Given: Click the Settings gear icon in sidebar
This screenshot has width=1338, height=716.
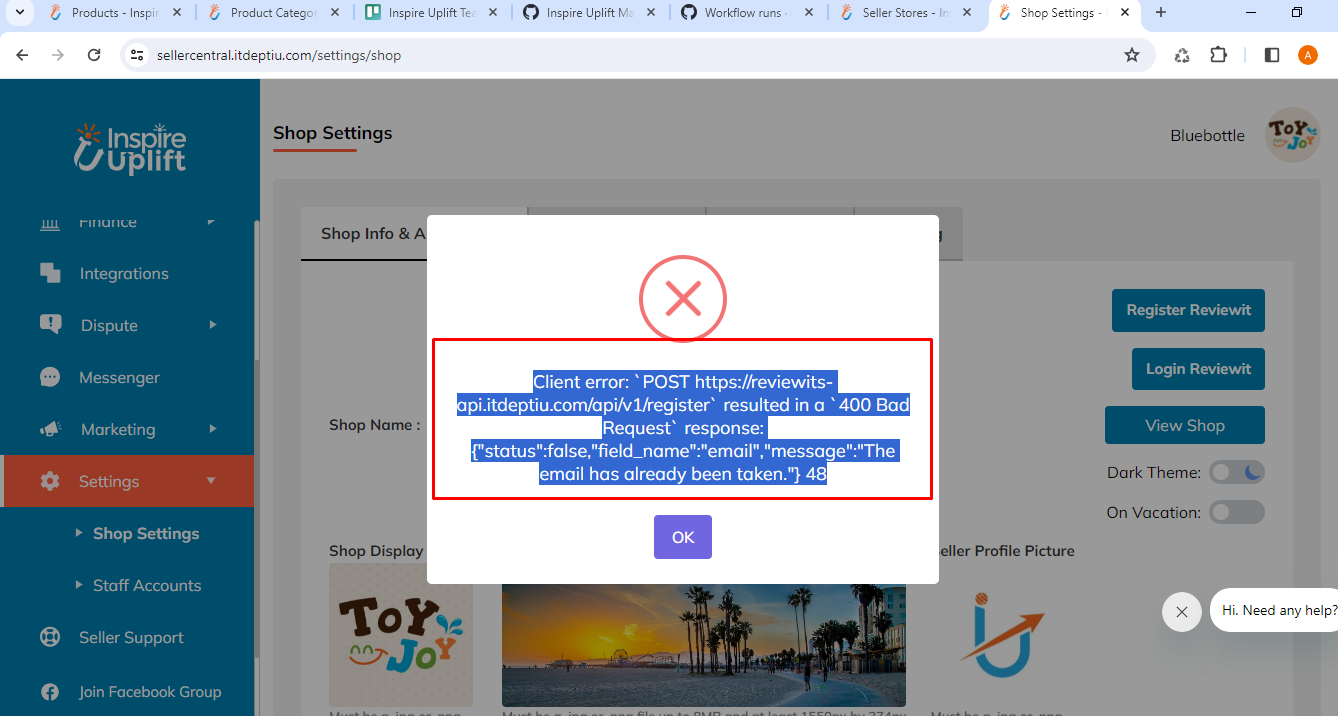Looking at the screenshot, I should point(50,481).
